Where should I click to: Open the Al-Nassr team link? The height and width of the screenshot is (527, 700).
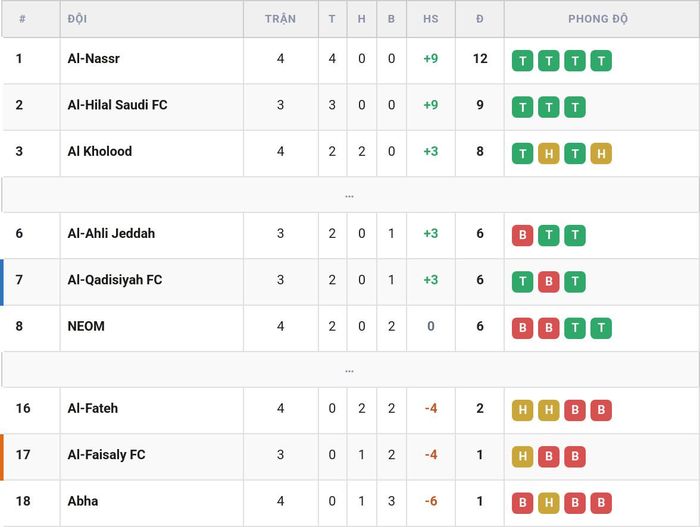click(x=94, y=59)
